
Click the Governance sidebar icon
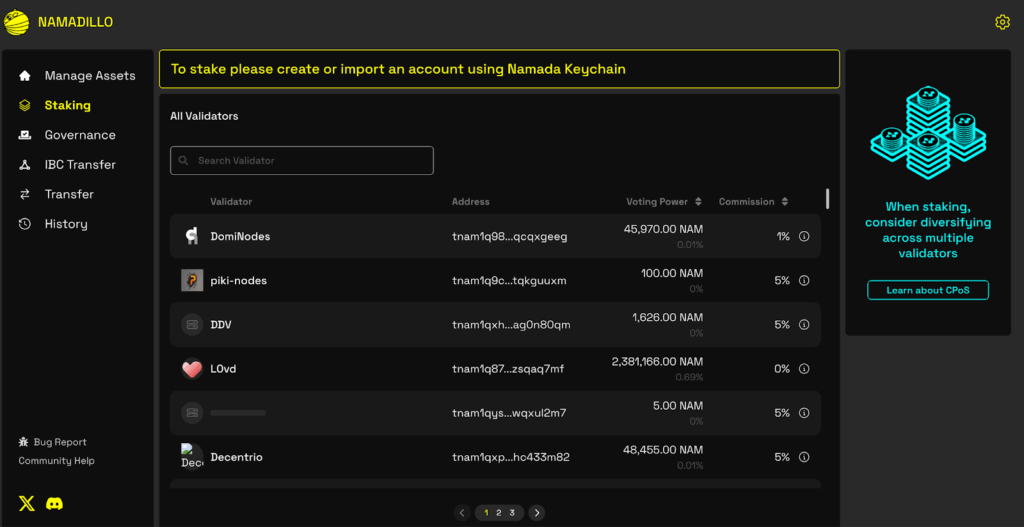coord(25,135)
